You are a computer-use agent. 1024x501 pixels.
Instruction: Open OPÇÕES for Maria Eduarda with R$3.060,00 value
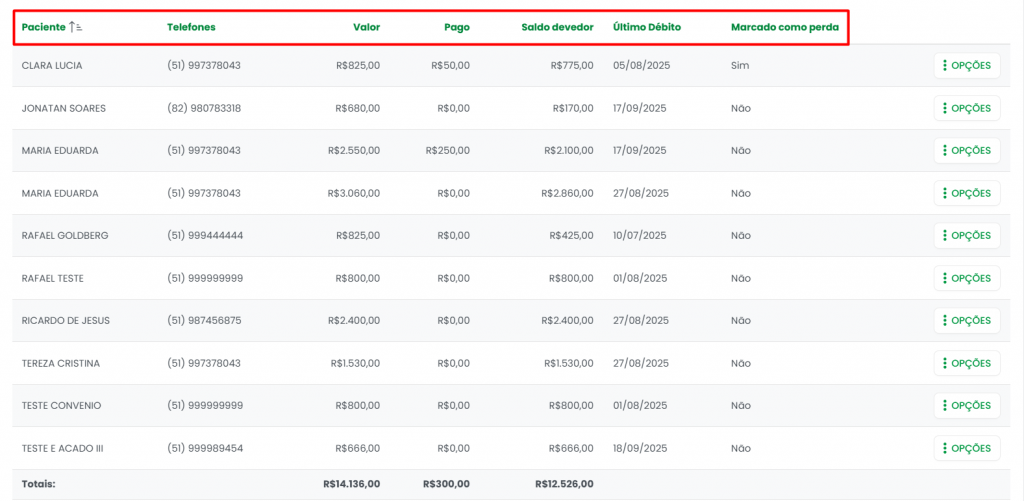(x=967, y=193)
